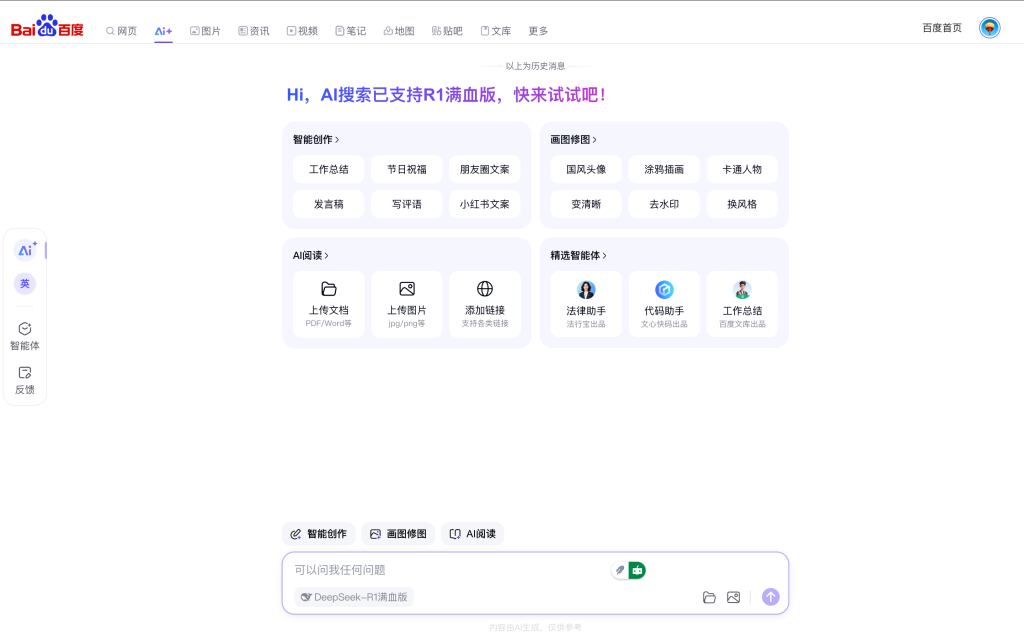1024x640 pixels.
Task: Click the 节日祝福 chip
Action: click(407, 169)
